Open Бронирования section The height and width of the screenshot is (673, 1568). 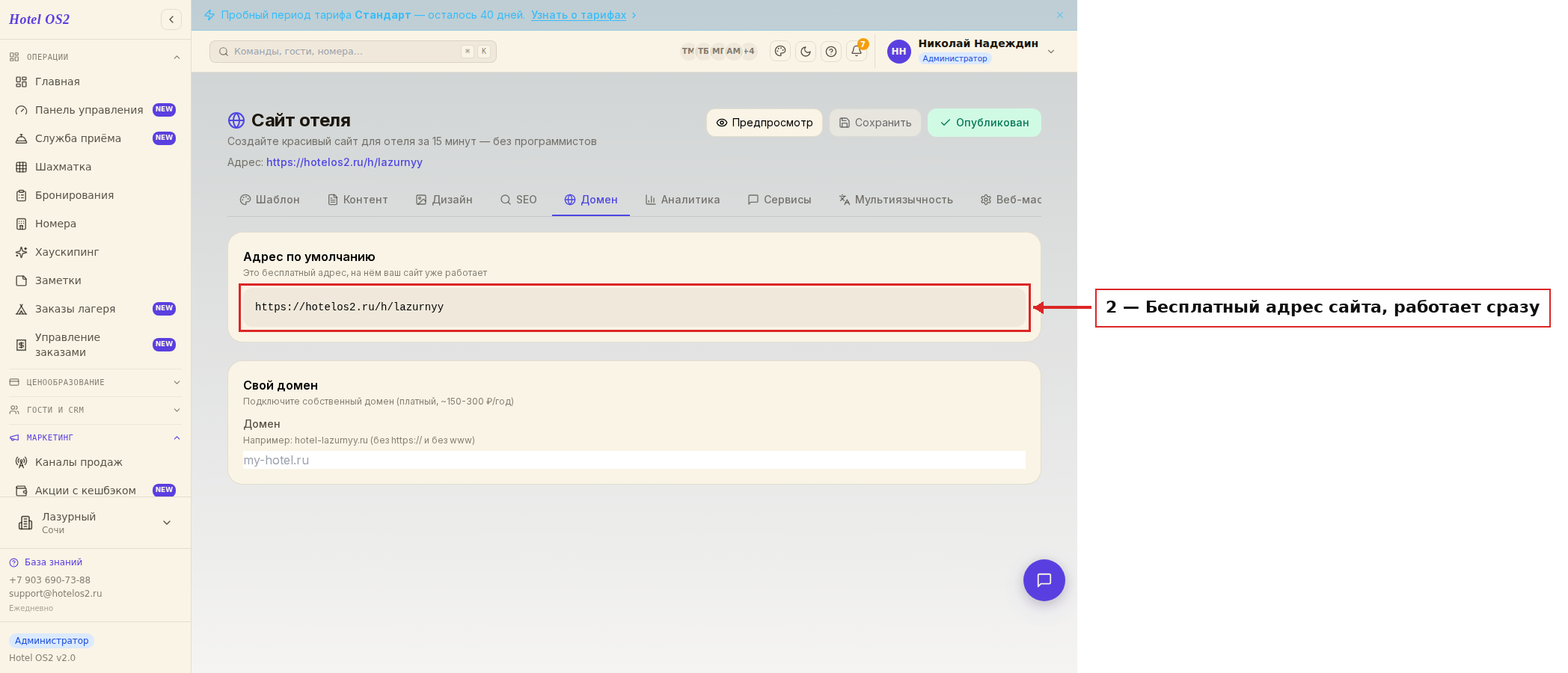click(x=95, y=195)
